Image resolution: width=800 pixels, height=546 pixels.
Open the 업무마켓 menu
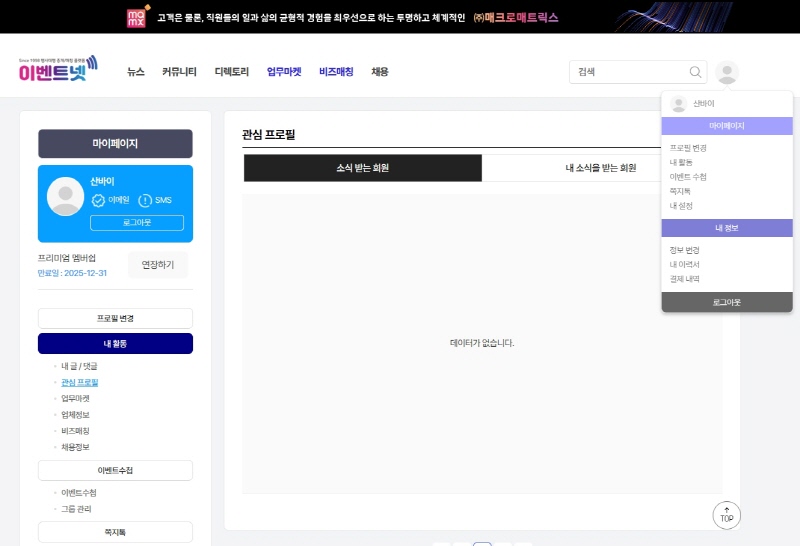pos(284,71)
